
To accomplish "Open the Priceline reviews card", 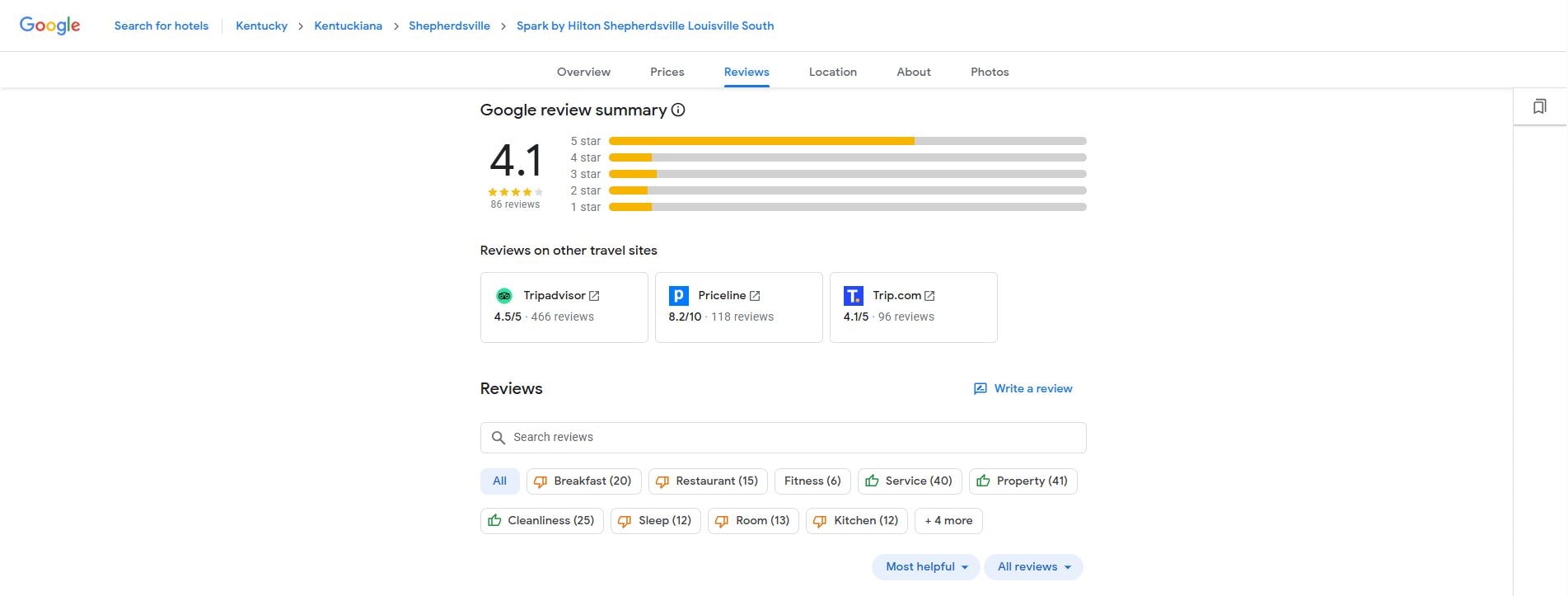I will [739, 307].
